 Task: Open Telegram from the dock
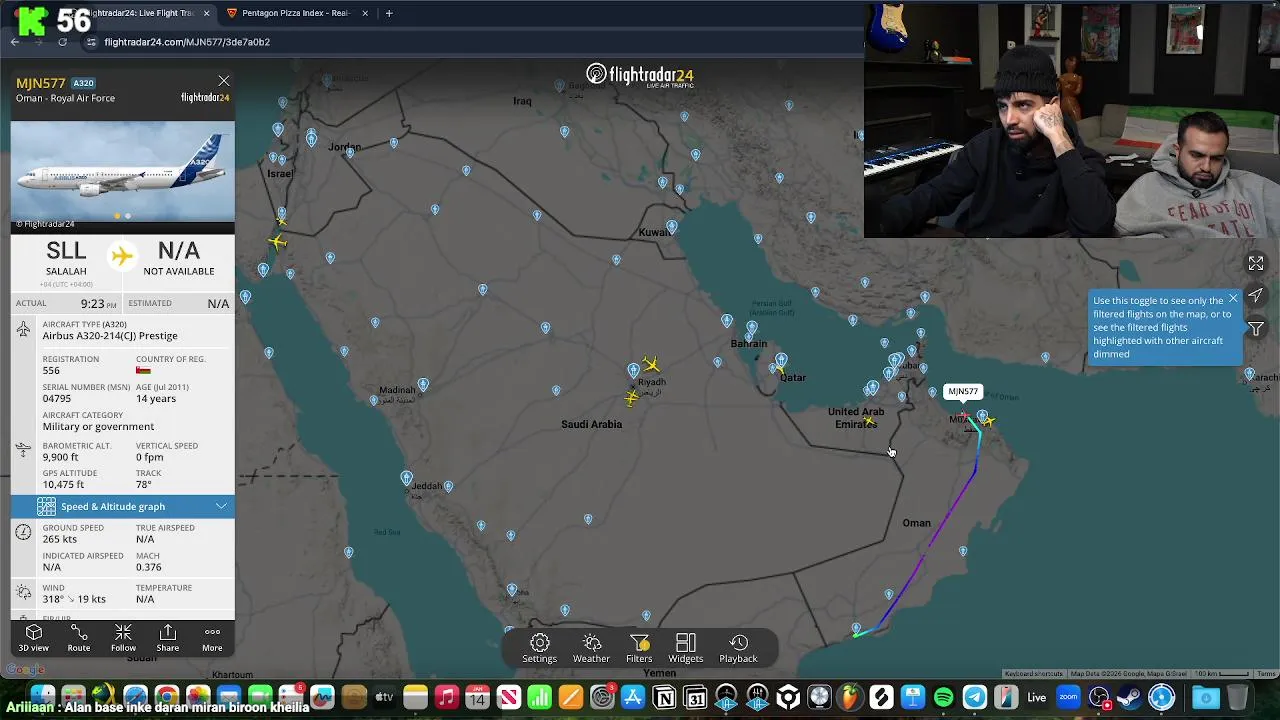pos(974,697)
